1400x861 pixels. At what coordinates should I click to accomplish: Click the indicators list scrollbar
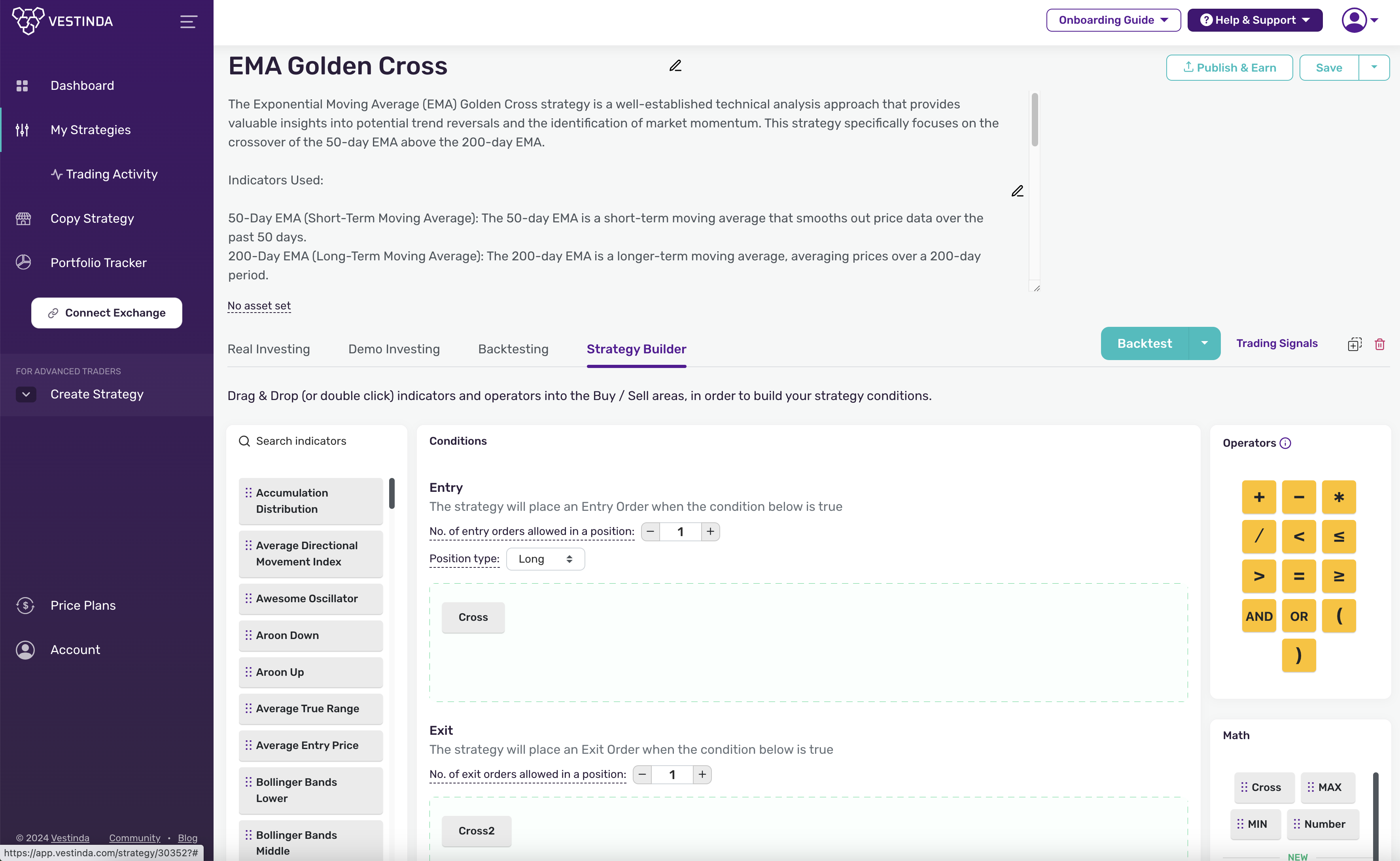[392, 493]
